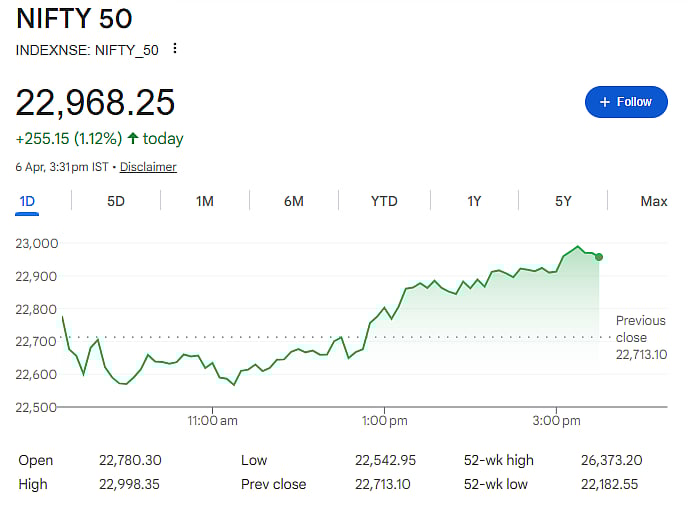Open the Disclaimer link
This screenshot has height=507, width=688.
click(x=148, y=167)
